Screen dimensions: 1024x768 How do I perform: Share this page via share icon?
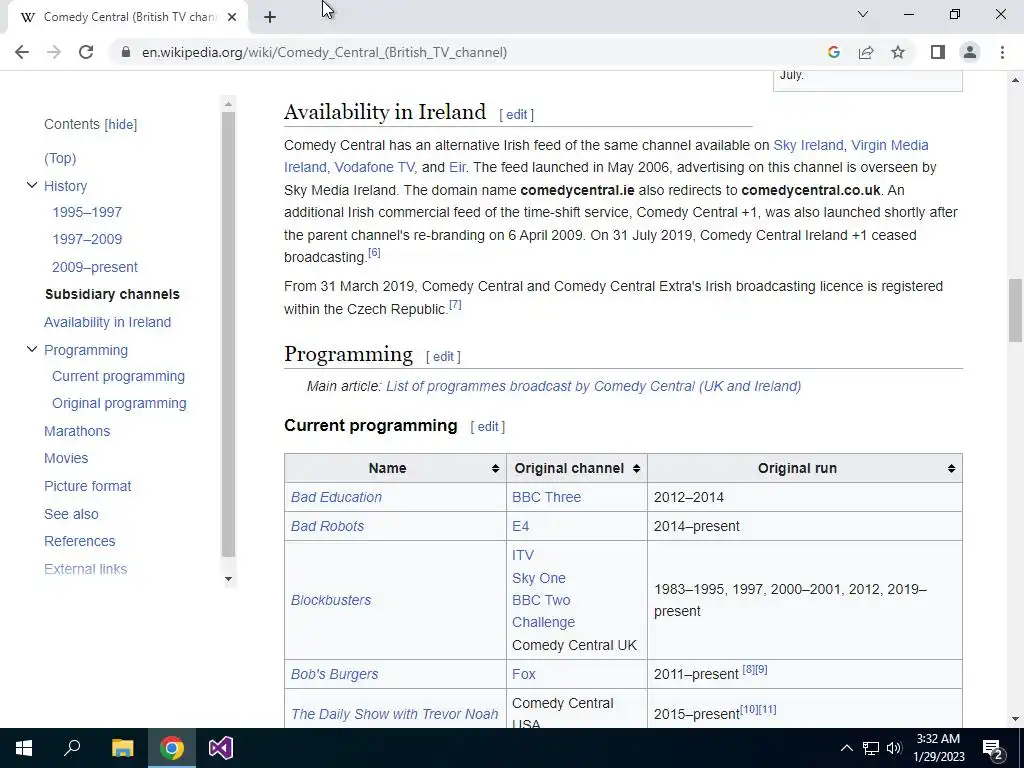click(866, 52)
